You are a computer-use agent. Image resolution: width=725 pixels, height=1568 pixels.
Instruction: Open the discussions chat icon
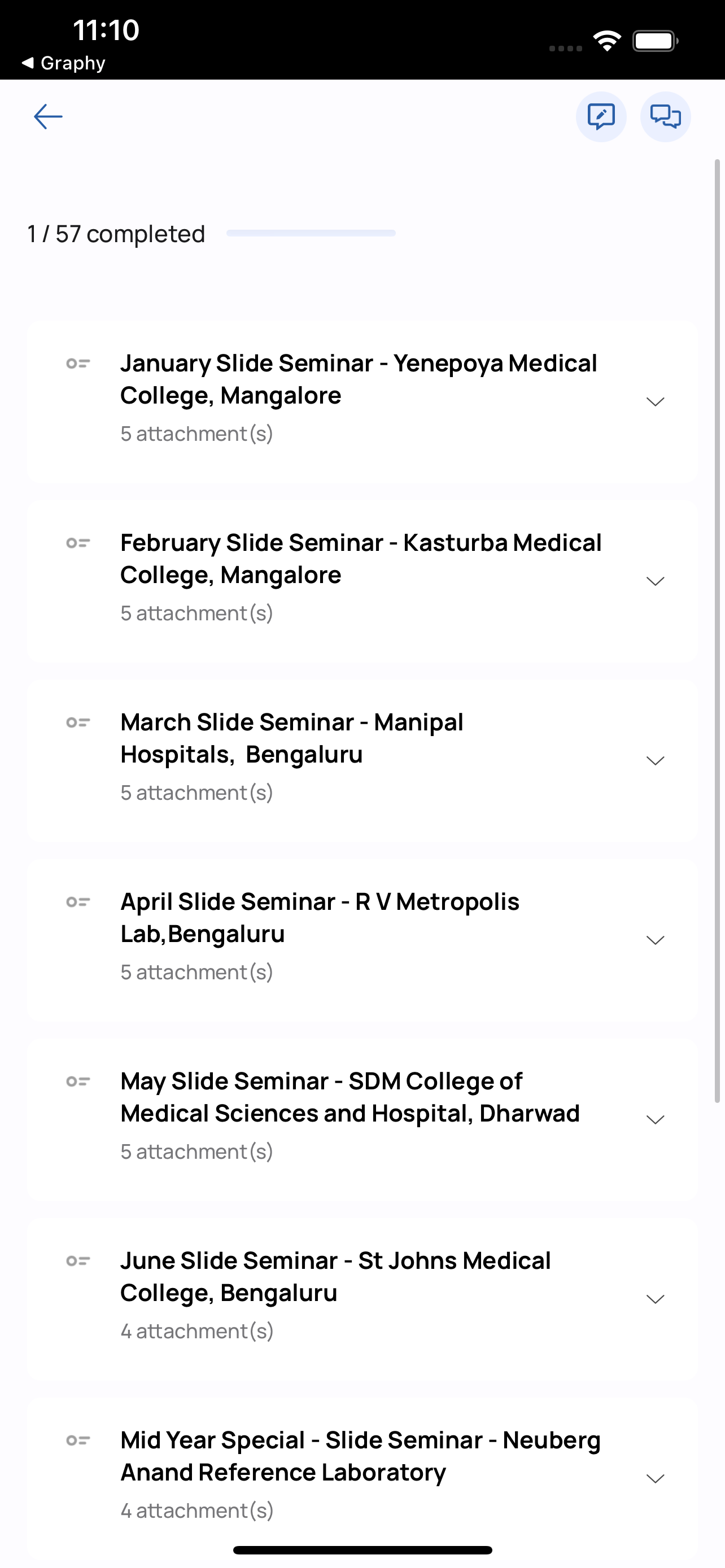tap(665, 116)
